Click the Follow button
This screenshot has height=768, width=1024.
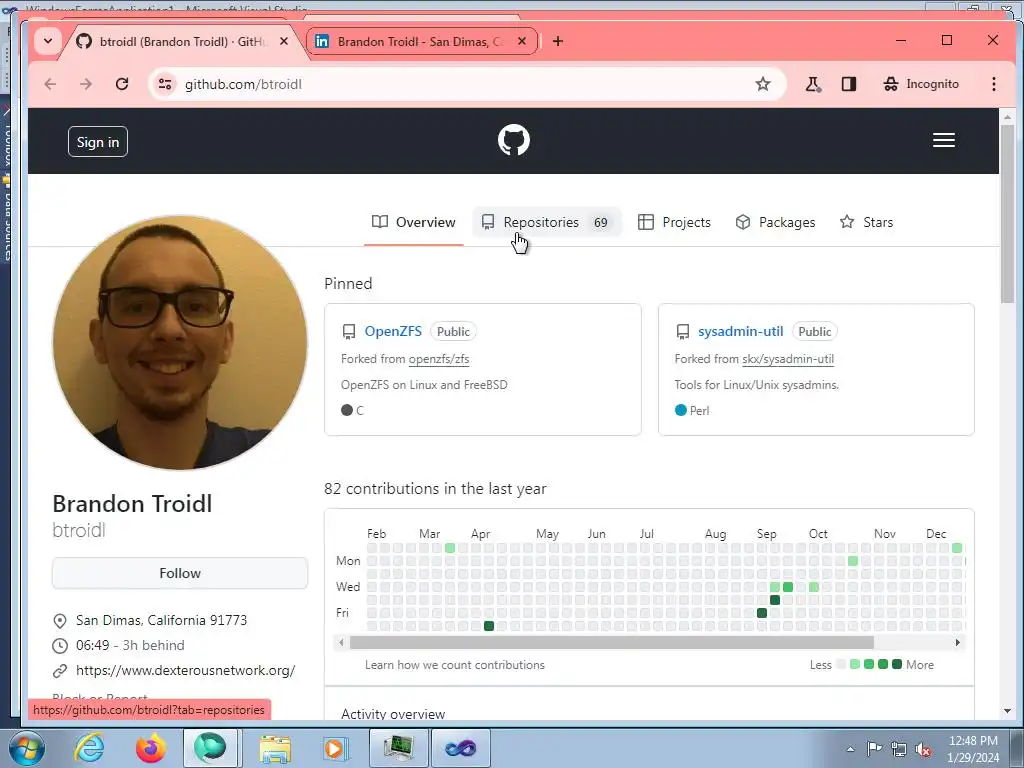click(x=180, y=573)
